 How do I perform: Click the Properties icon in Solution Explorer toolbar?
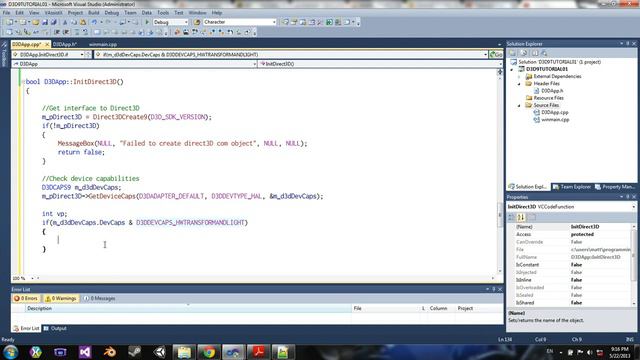[513, 53]
